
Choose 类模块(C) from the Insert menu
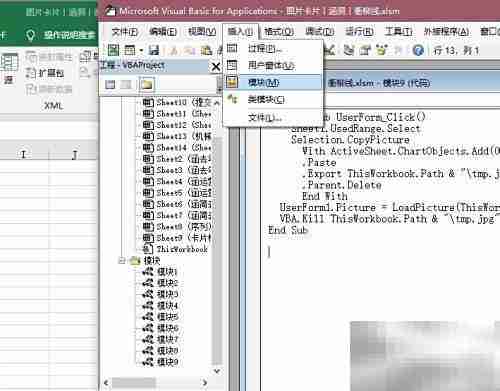273,99
